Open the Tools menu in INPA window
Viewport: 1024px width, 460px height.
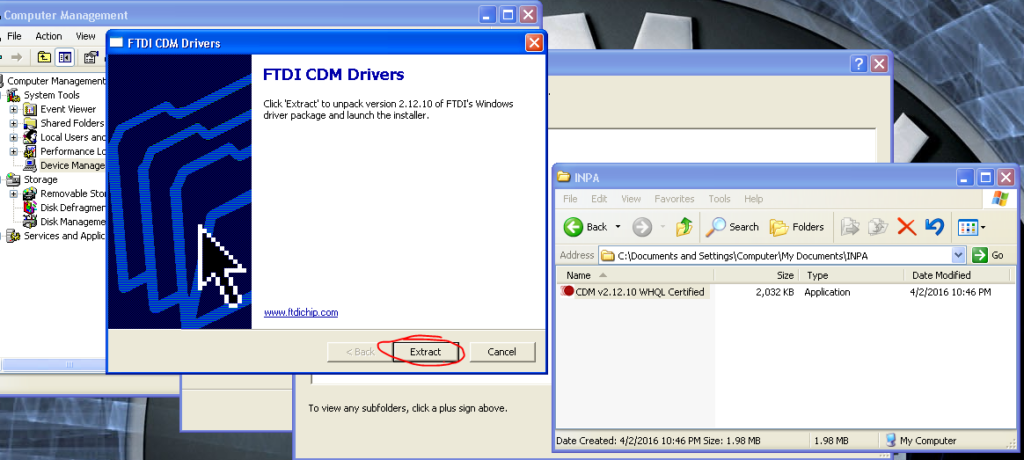pos(719,199)
